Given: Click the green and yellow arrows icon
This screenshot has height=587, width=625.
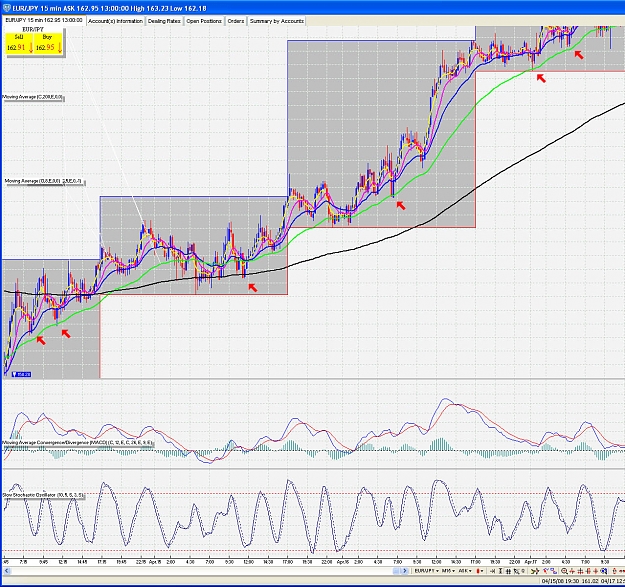Looking at the screenshot, I should pyautogui.click(x=535, y=571).
